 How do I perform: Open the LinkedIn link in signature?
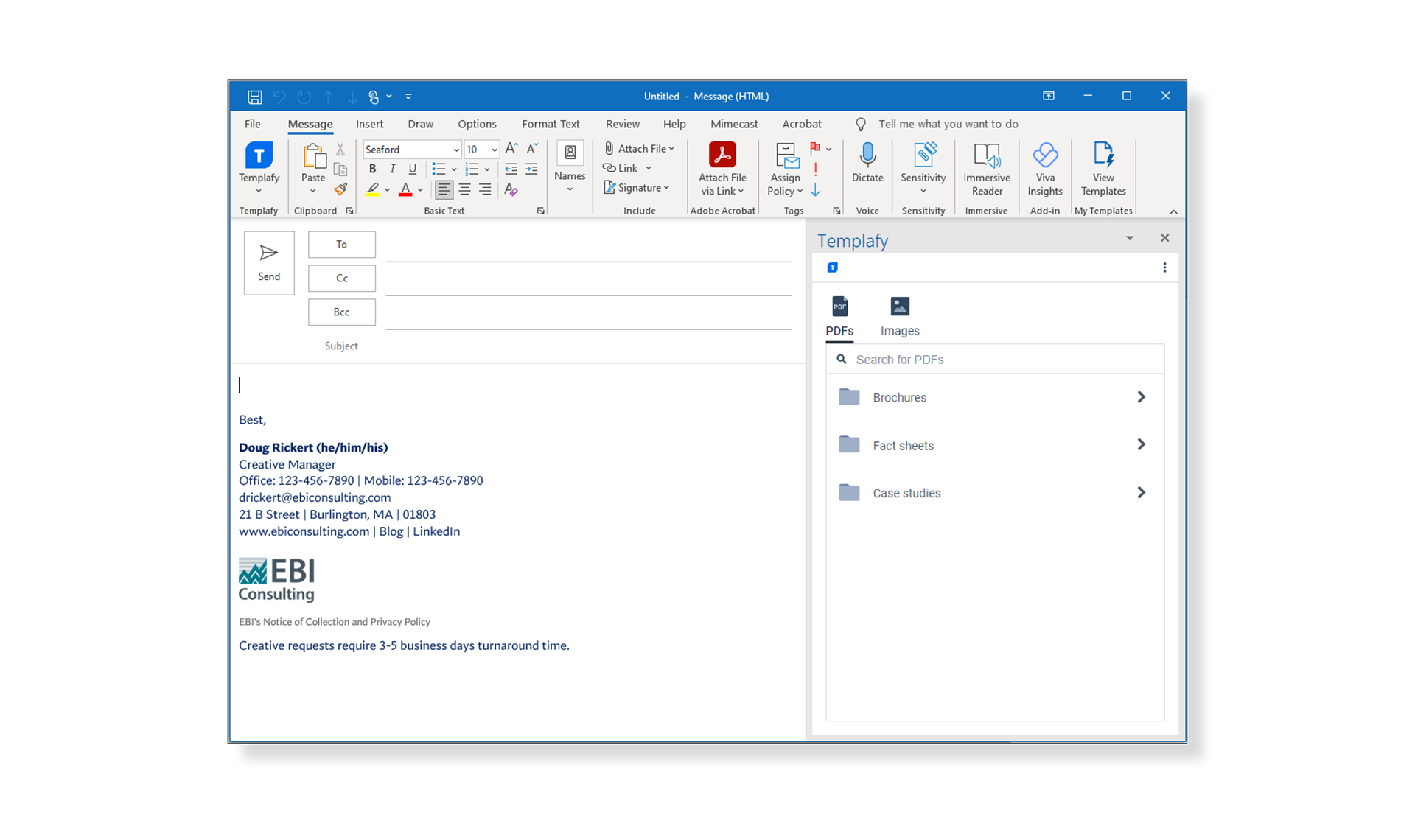[436, 531]
